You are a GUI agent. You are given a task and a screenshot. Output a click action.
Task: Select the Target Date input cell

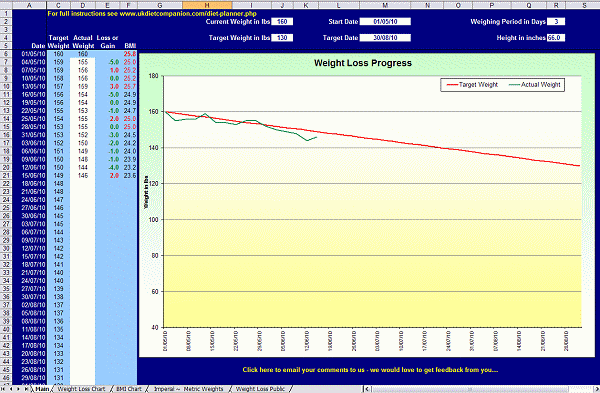tap(385, 38)
